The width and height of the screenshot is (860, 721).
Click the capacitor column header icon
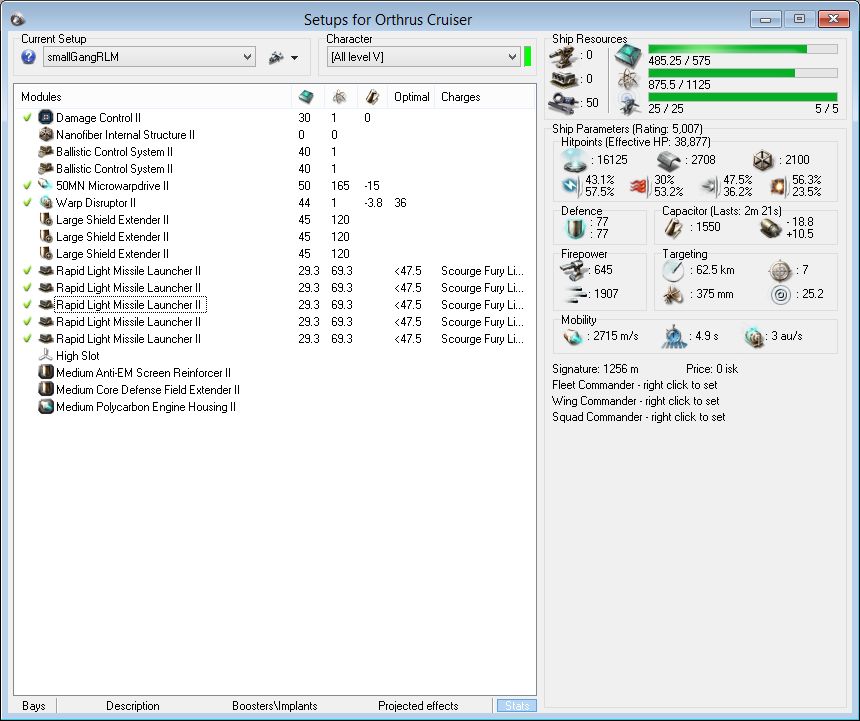(372, 97)
